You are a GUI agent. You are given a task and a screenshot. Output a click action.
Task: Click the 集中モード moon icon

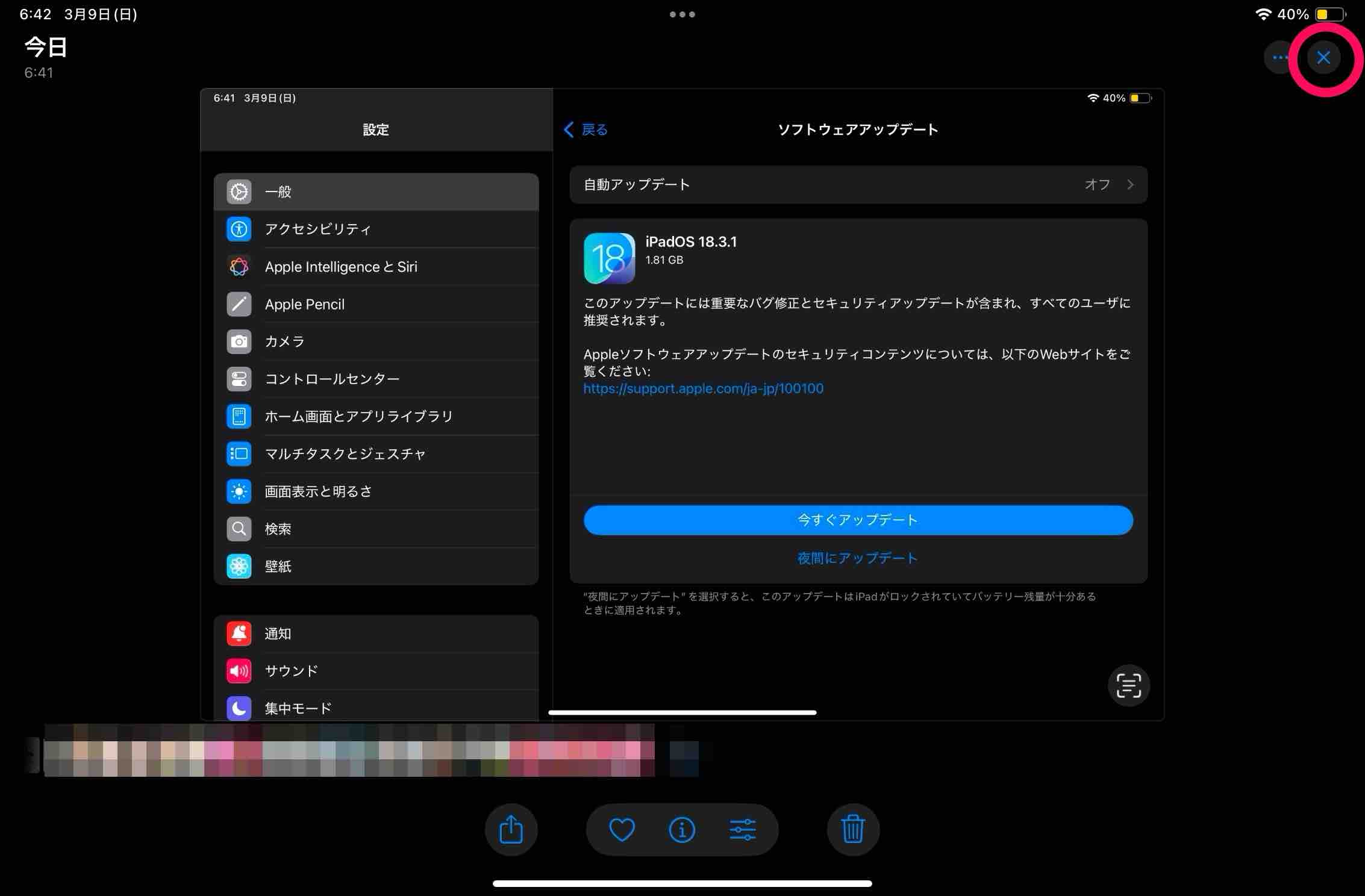tap(239, 708)
